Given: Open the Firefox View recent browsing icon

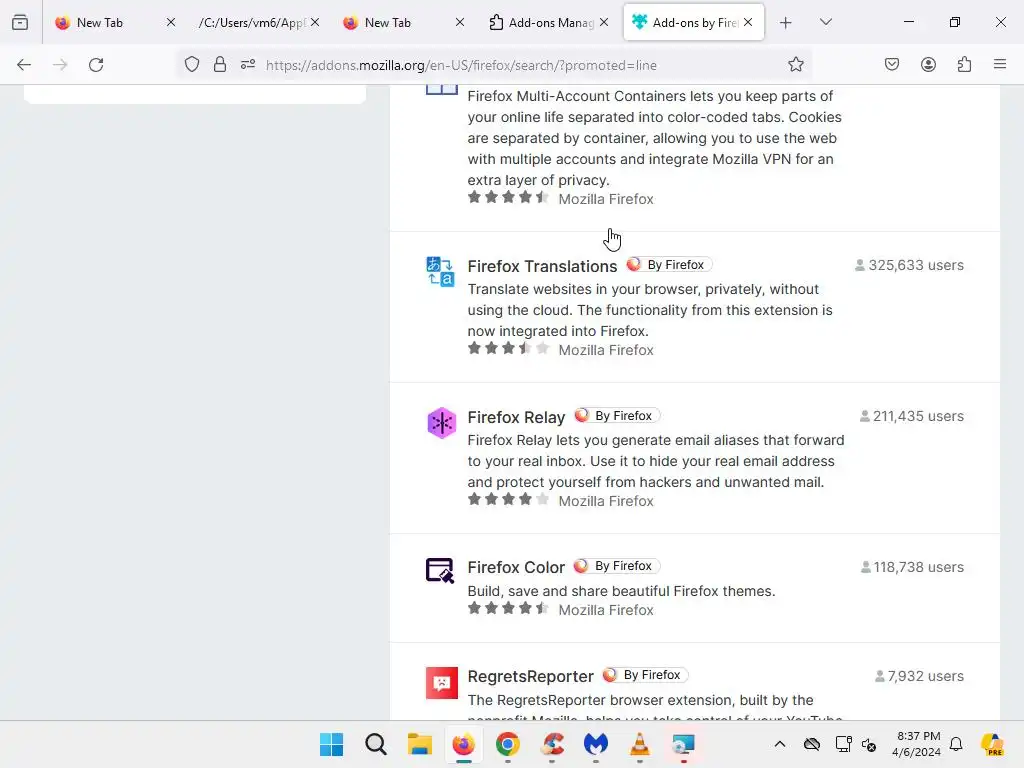Looking at the screenshot, I should pos(20,22).
